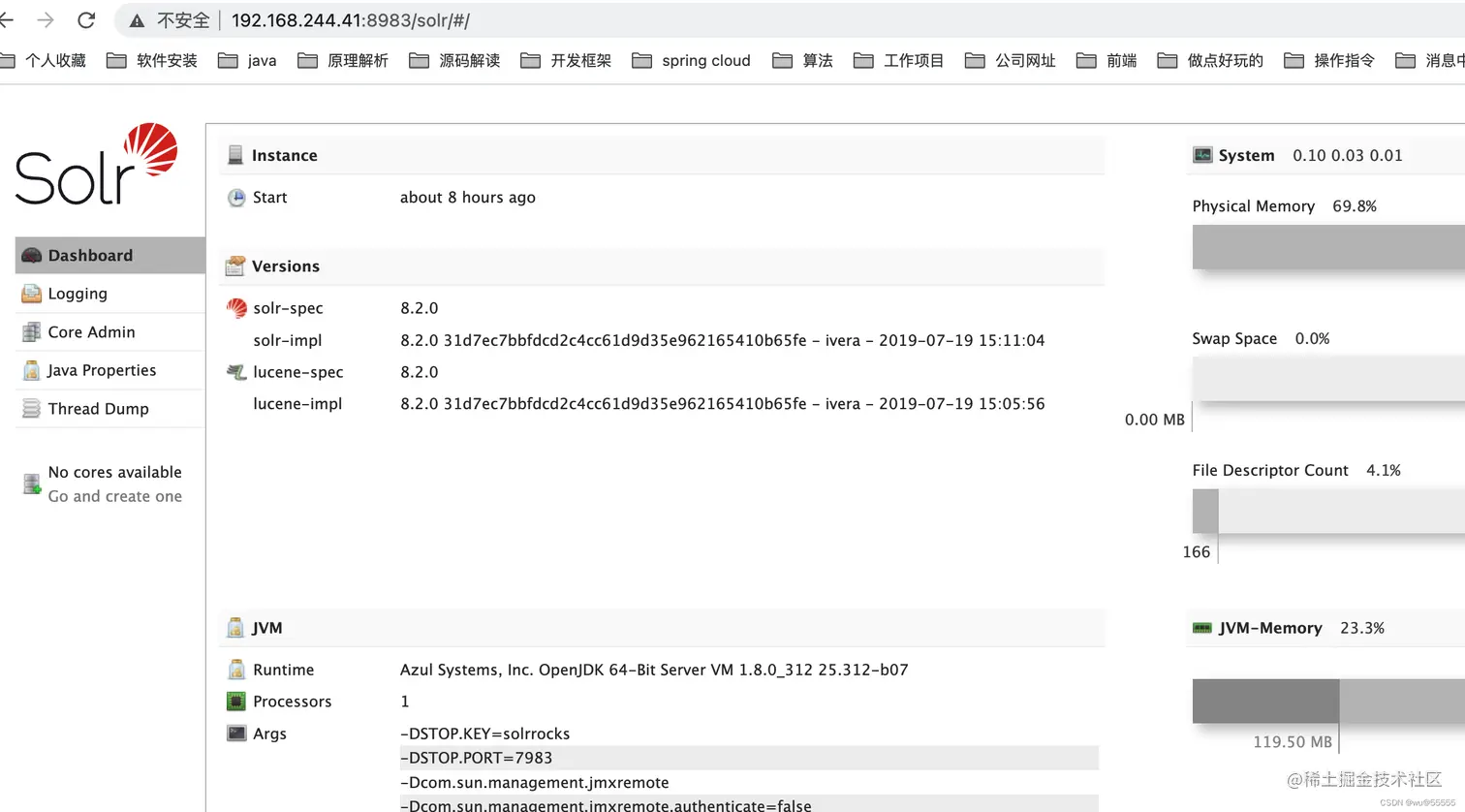
Task: Open Thread Dump page
Action: [x=109, y=409]
